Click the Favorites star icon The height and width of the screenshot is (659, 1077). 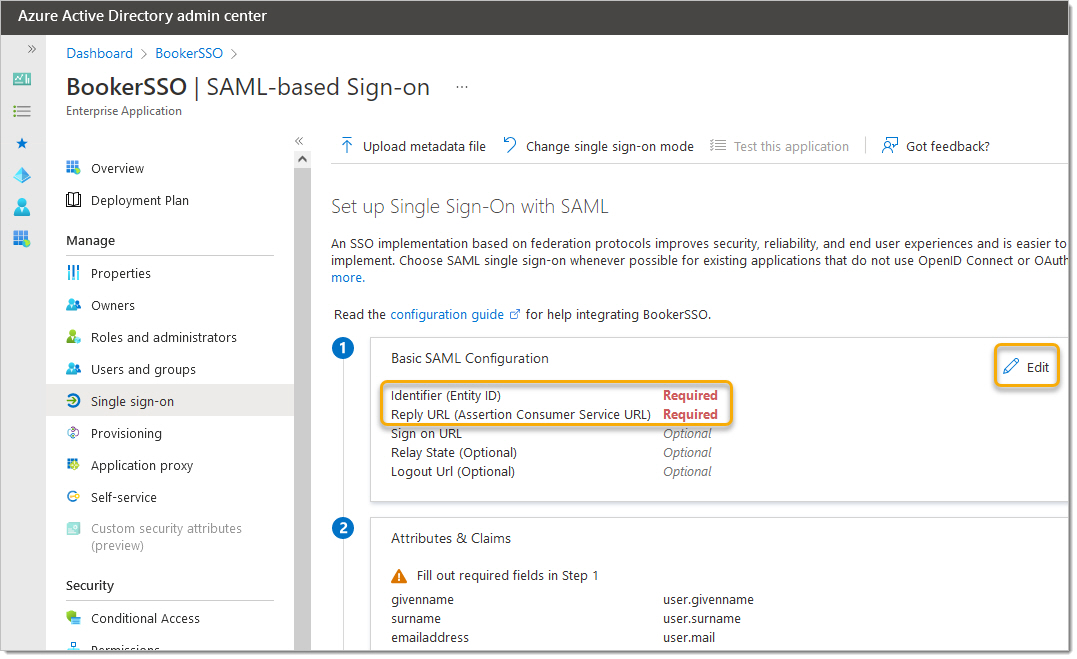click(22, 143)
